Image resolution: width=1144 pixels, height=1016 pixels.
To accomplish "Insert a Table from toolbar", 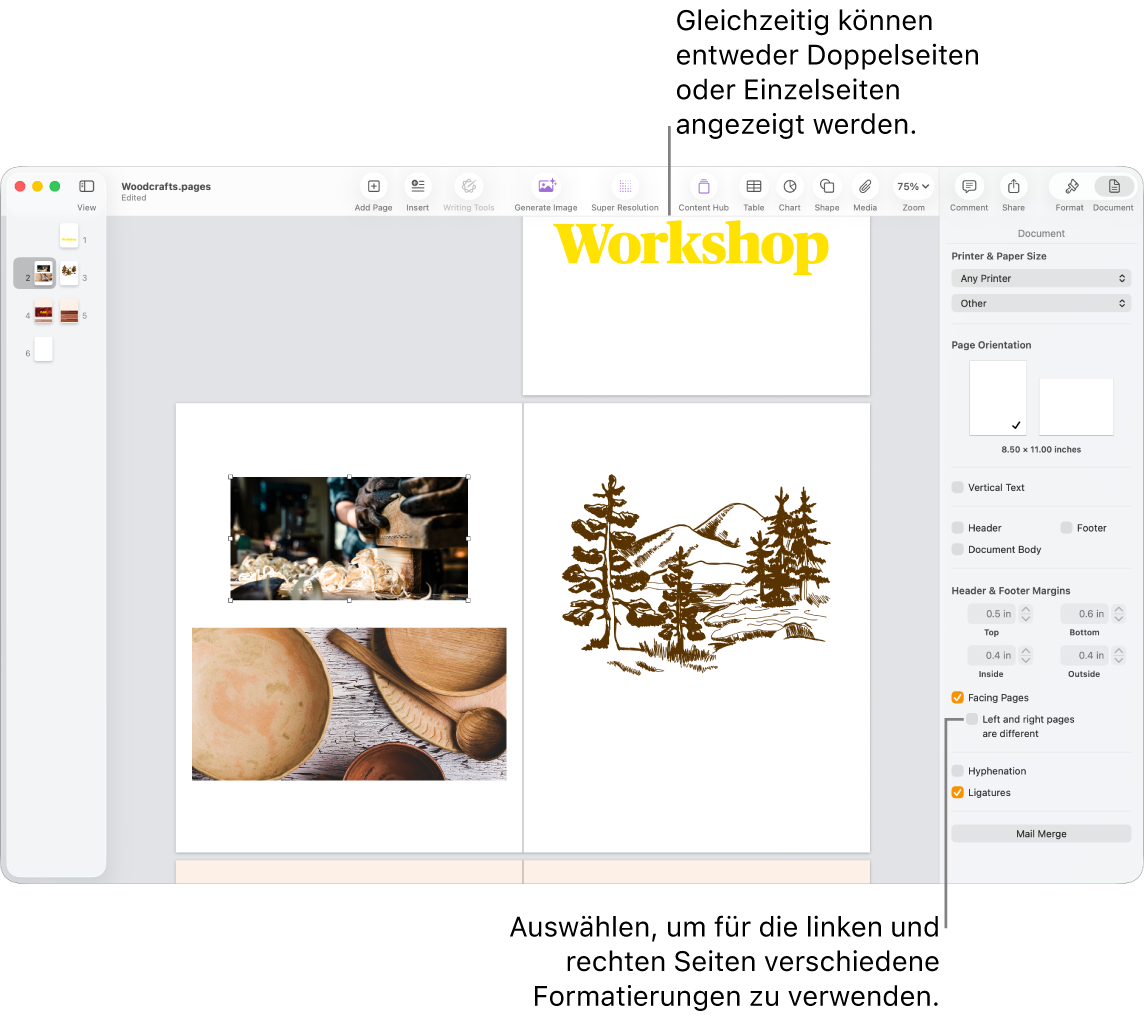I will point(754,187).
